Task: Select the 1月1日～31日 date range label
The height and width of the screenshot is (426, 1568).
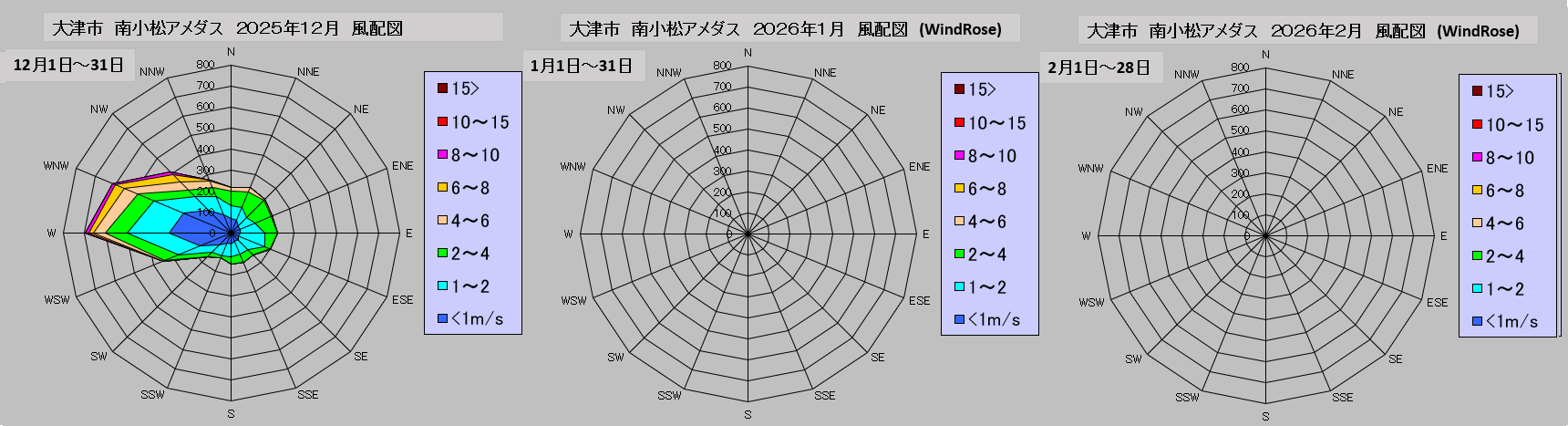Action: [581, 66]
